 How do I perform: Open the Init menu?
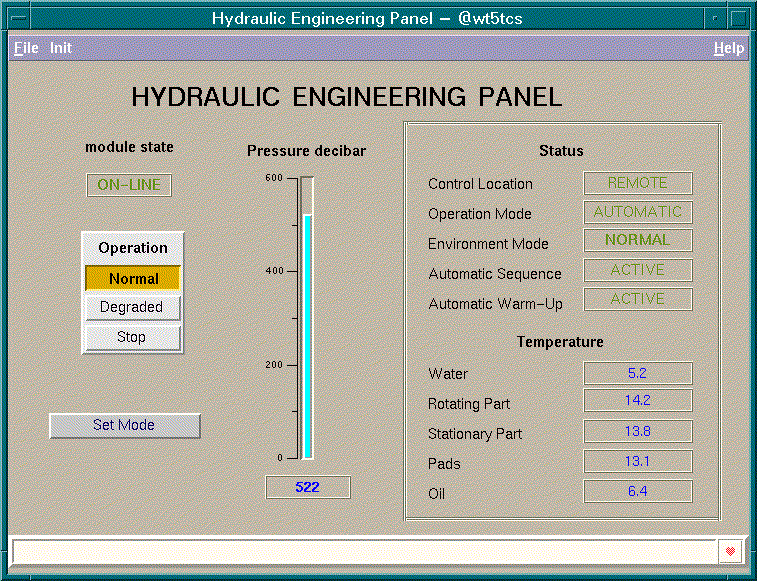(x=61, y=48)
